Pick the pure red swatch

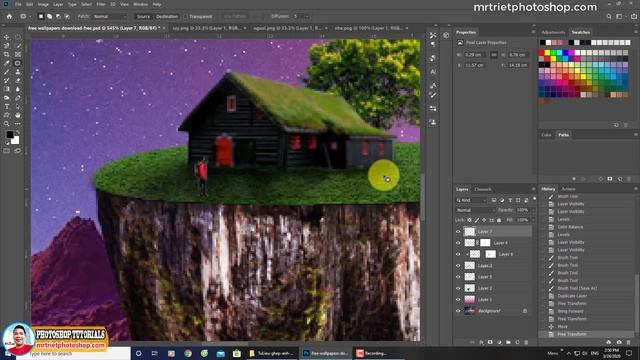541,53
